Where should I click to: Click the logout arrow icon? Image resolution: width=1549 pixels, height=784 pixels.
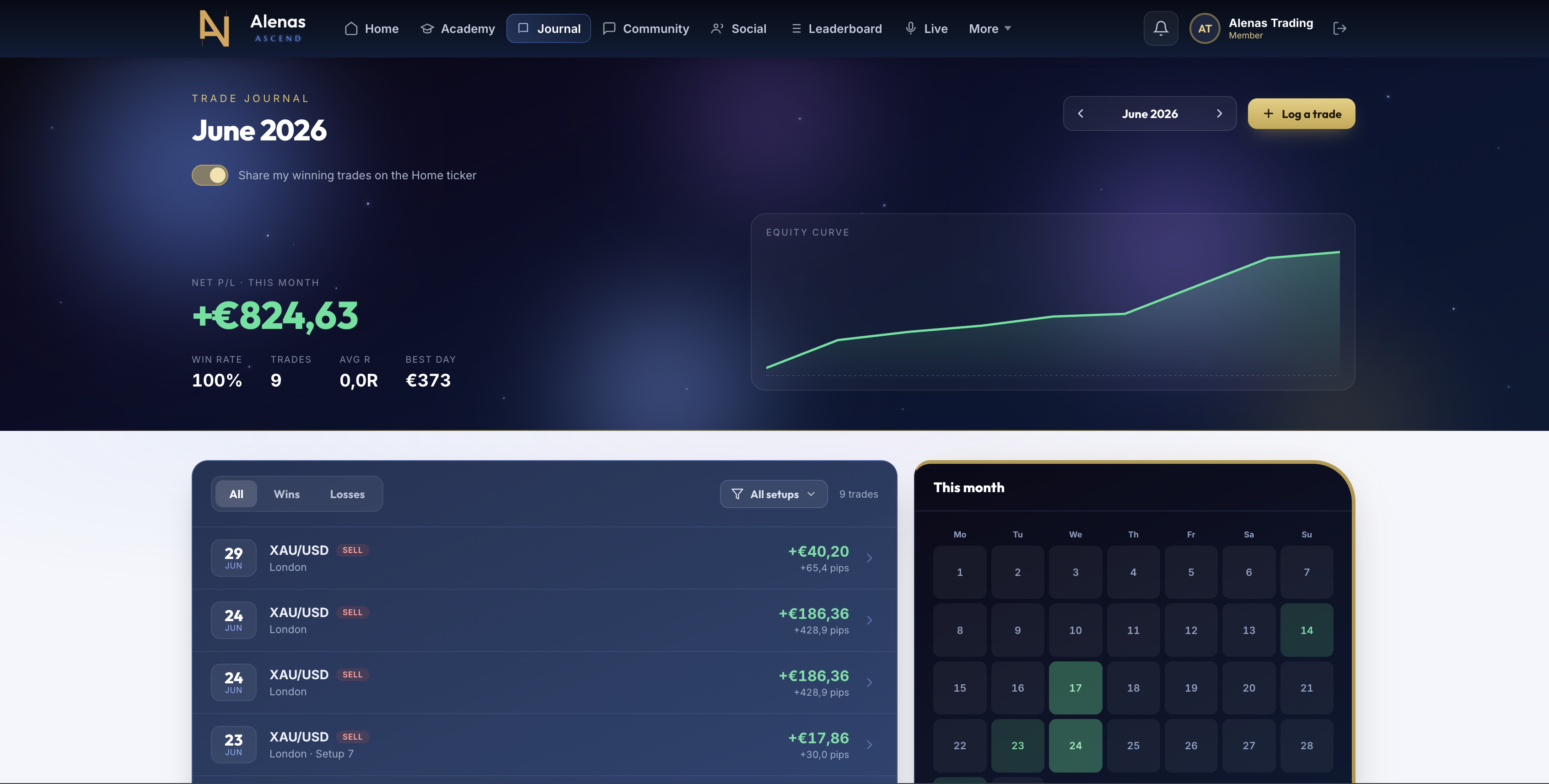coord(1339,28)
